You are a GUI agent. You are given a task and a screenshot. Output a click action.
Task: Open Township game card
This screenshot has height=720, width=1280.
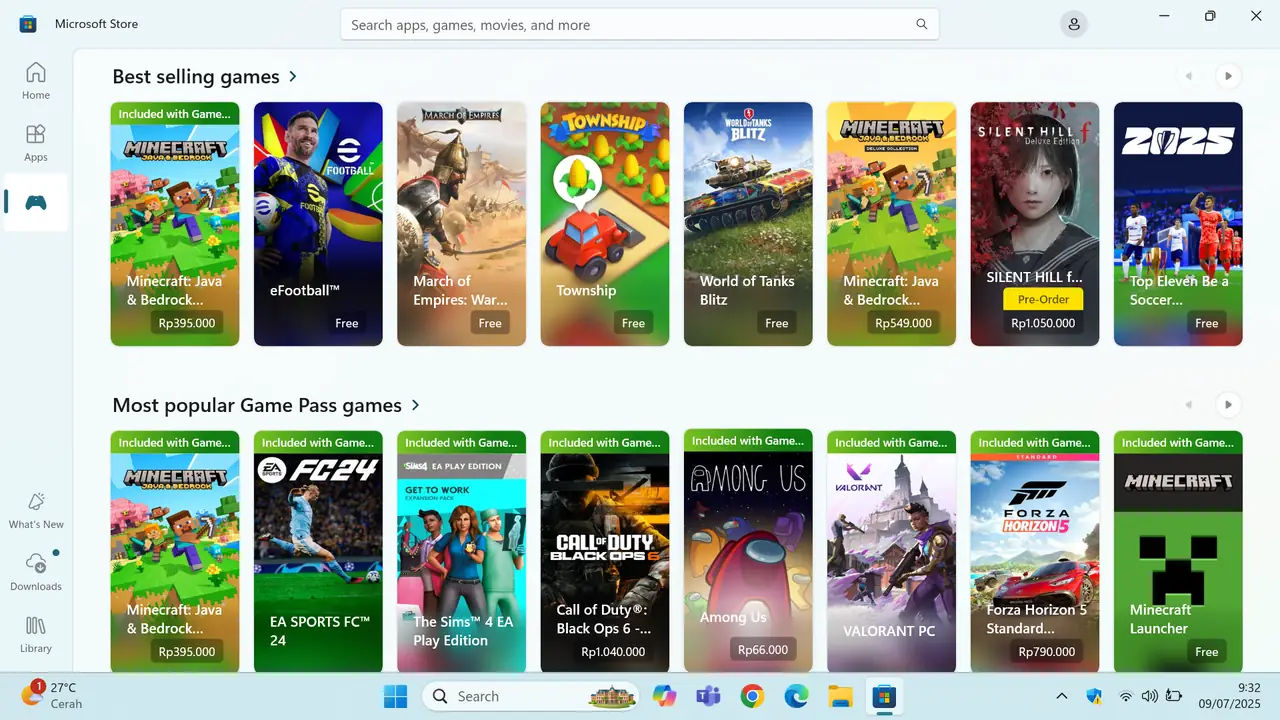(x=605, y=224)
